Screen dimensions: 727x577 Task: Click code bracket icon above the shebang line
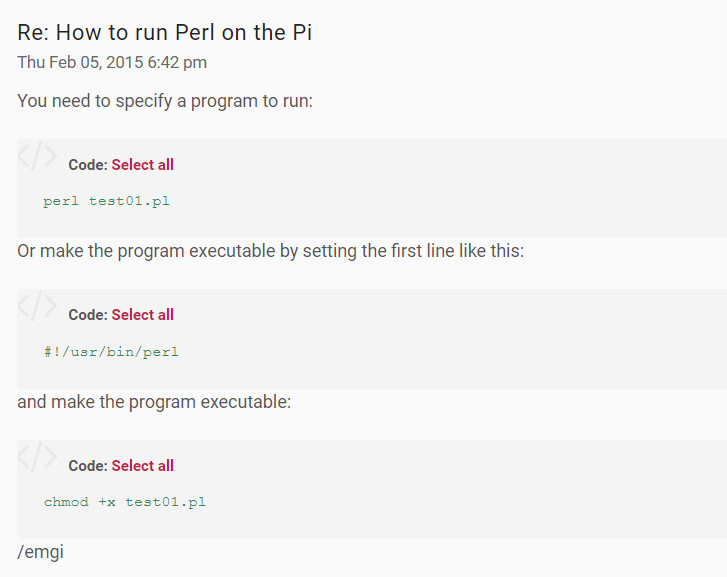[37, 306]
